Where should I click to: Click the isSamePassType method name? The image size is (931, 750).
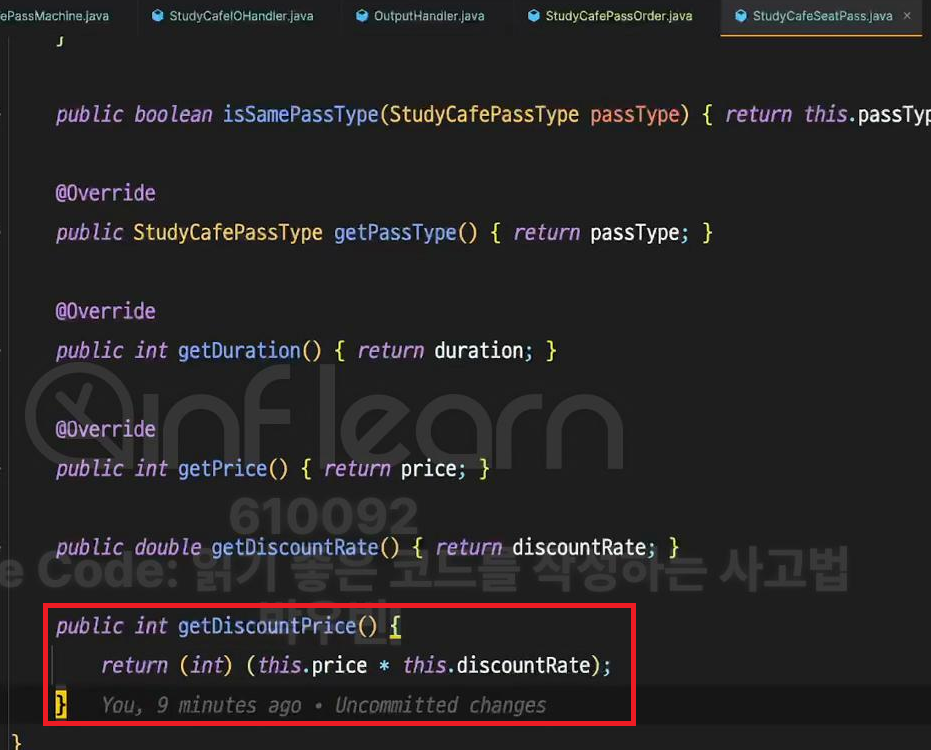(300, 114)
